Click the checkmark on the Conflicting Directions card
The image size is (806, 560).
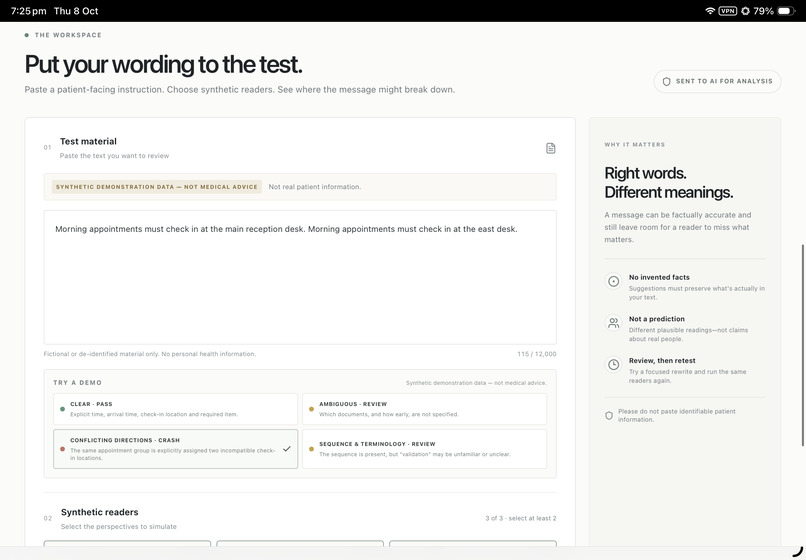pos(287,448)
